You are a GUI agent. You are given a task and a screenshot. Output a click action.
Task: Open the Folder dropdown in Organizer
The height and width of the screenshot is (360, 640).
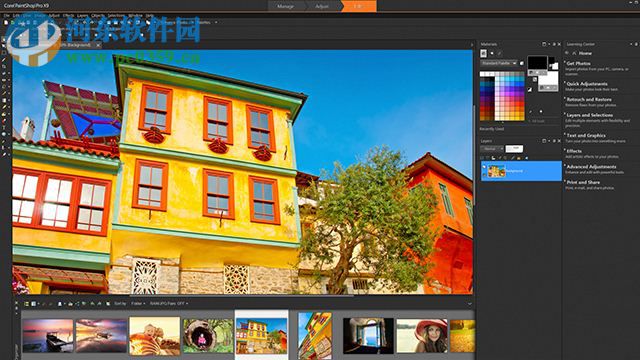[x=138, y=304]
